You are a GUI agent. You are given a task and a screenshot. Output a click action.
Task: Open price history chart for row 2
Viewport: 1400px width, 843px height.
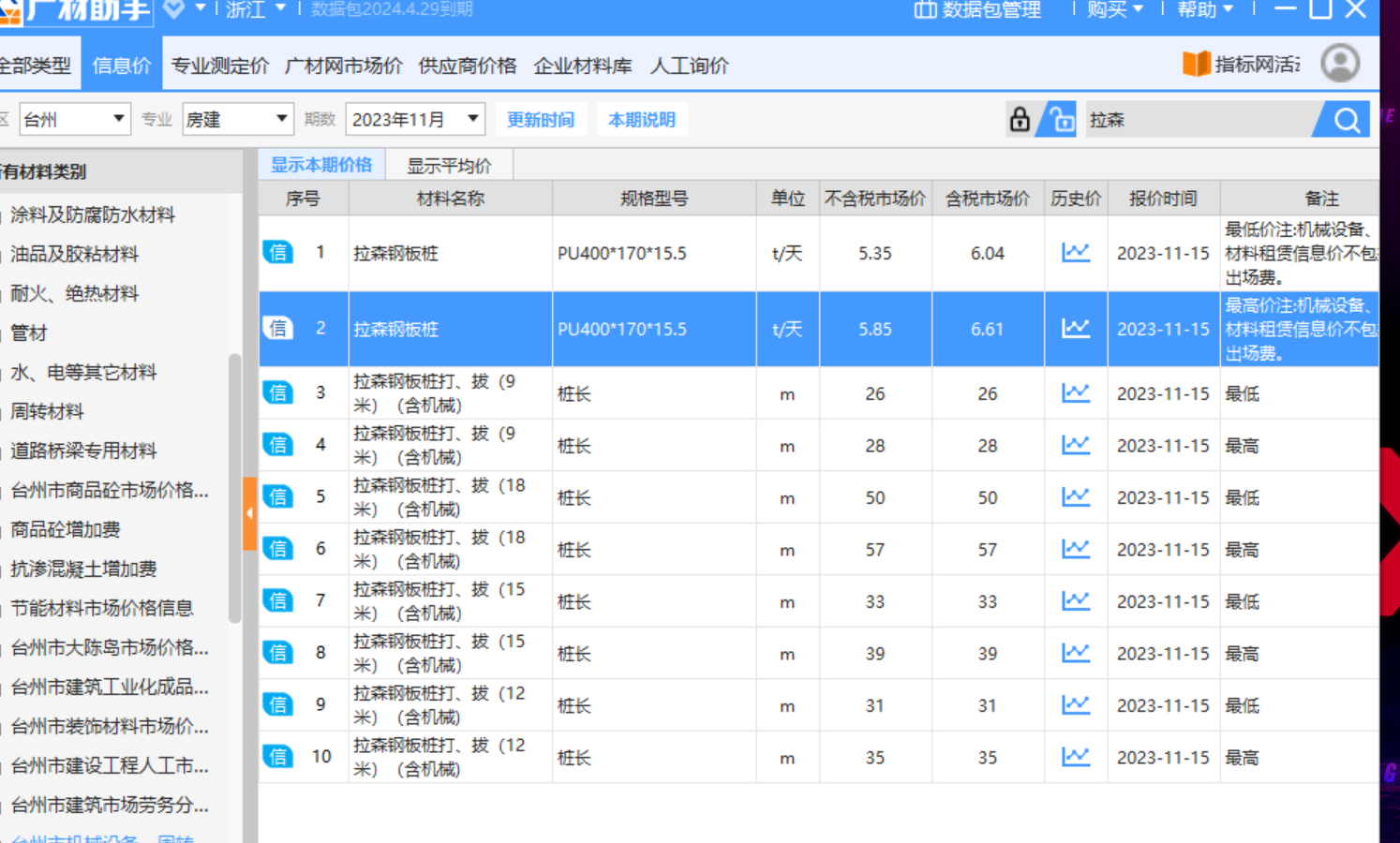pos(1076,328)
